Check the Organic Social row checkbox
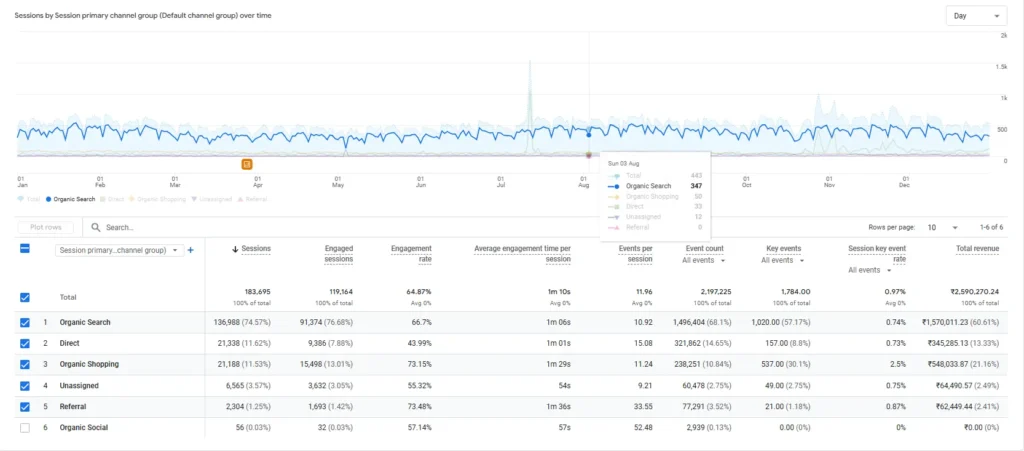 25,428
